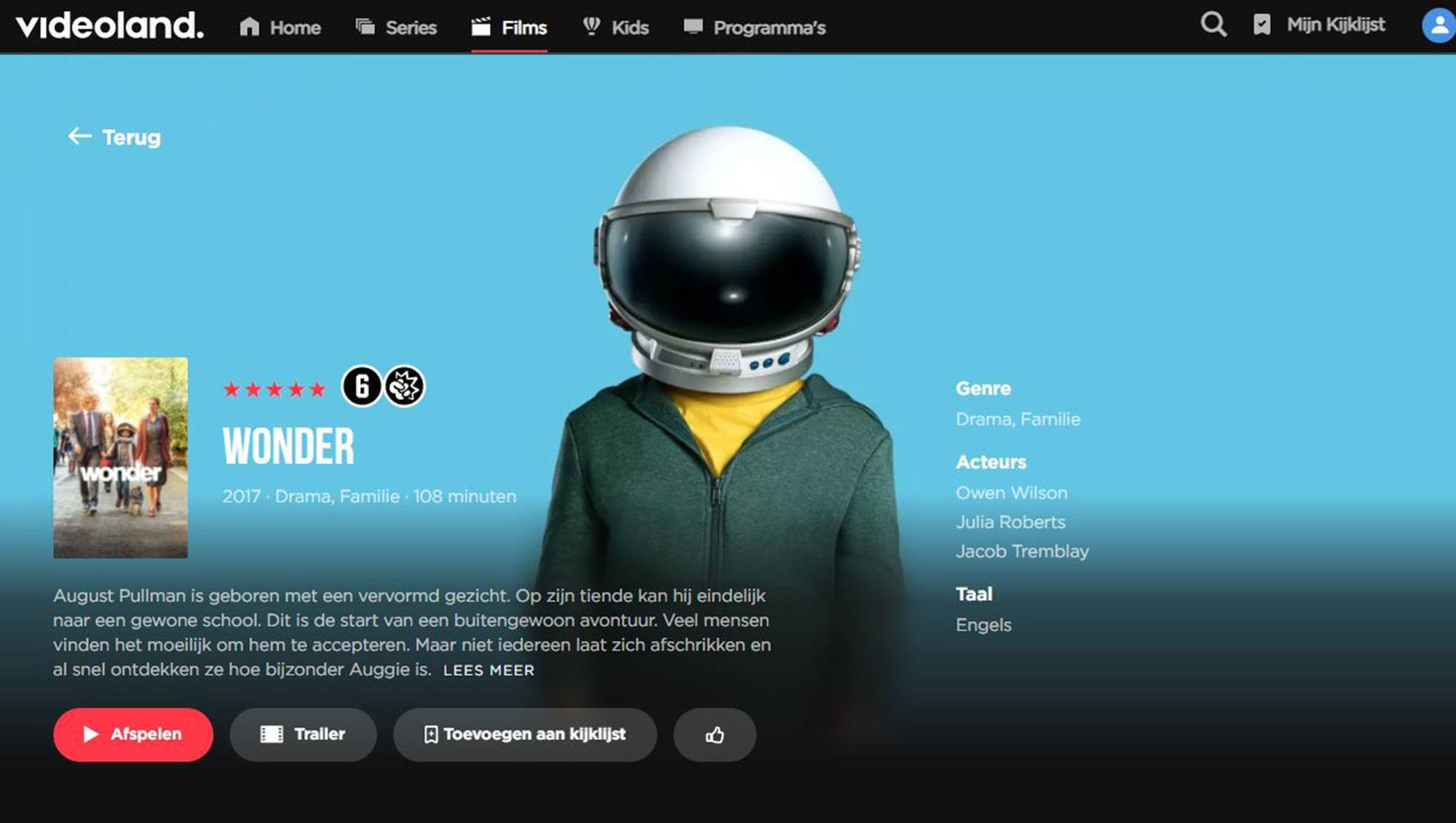The height and width of the screenshot is (823, 1456).
Task: Click the age 6 rating badge
Action: click(362, 386)
